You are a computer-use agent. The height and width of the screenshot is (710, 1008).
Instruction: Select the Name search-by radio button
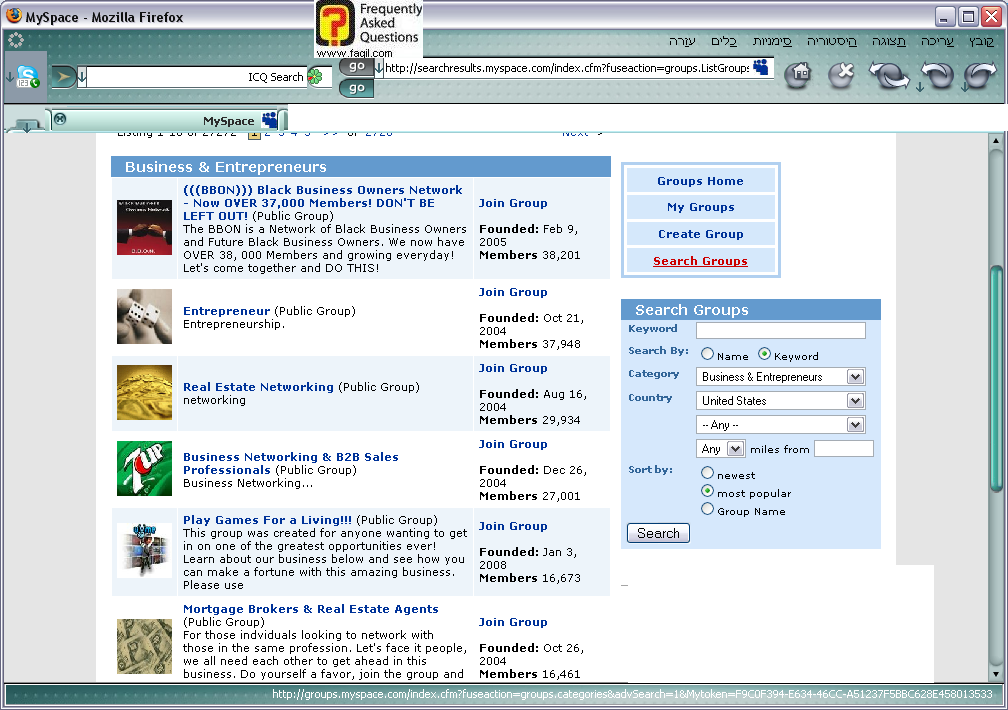click(x=708, y=354)
